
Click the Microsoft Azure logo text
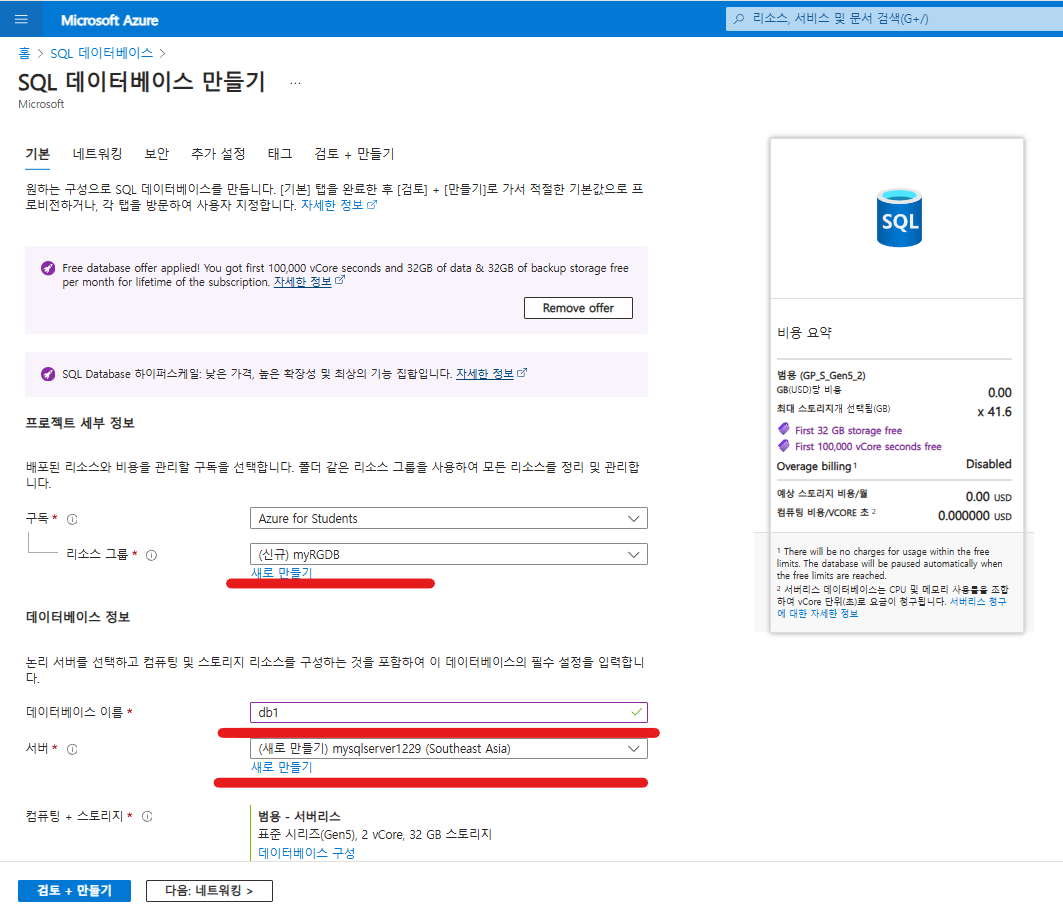point(110,20)
